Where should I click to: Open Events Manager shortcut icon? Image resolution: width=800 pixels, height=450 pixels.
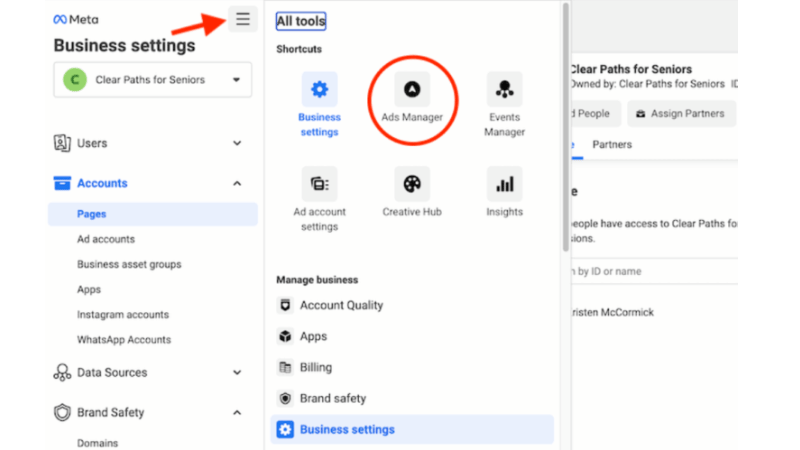point(505,89)
